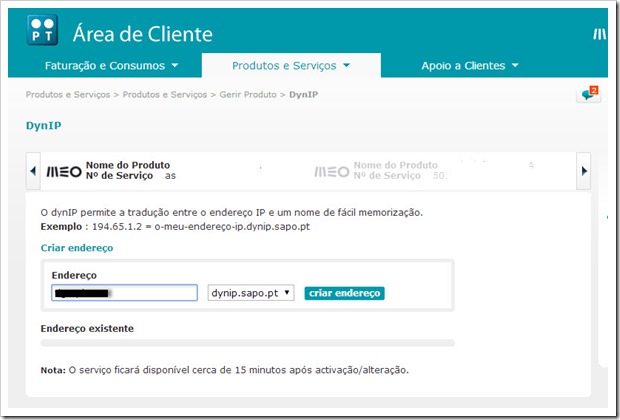Click the 'Área de Cliente' header title

pyautogui.click(x=143, y=34)
